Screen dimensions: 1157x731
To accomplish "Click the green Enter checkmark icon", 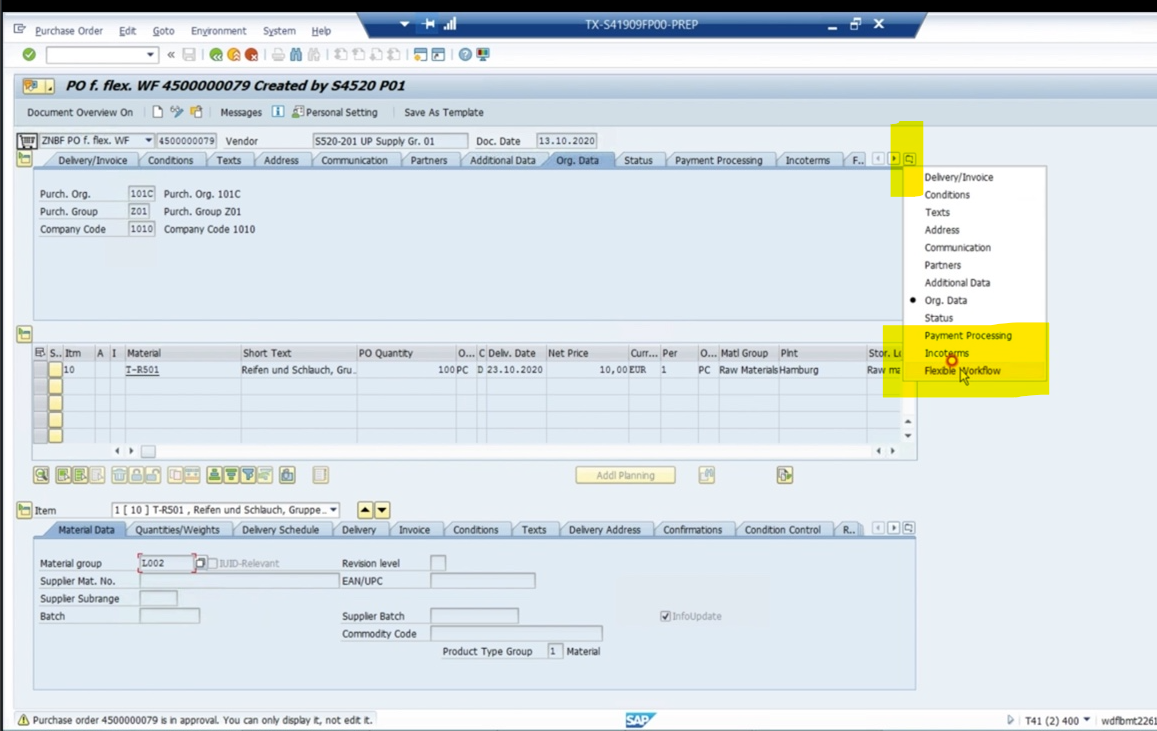I will [x=29, y=54].
